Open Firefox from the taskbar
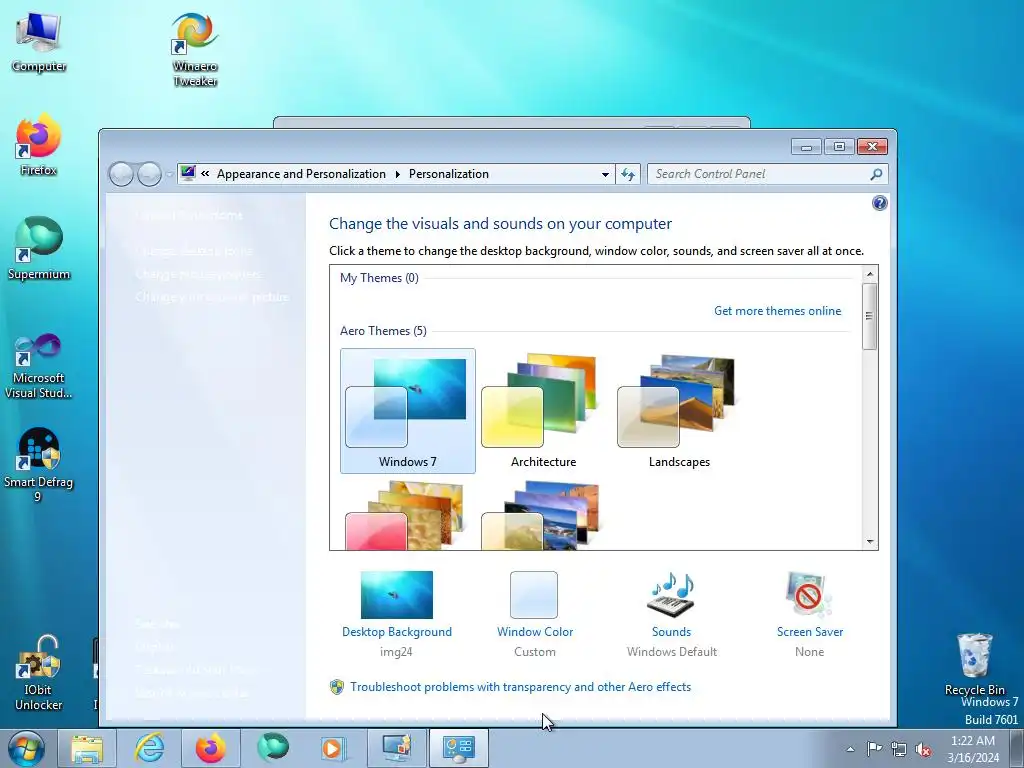 [211, 748]
